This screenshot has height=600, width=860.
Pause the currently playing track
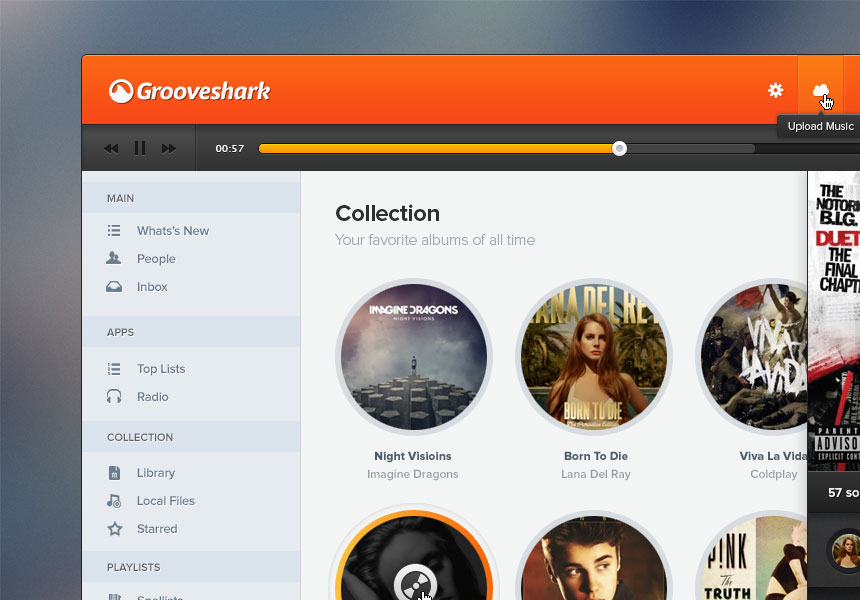140,148
